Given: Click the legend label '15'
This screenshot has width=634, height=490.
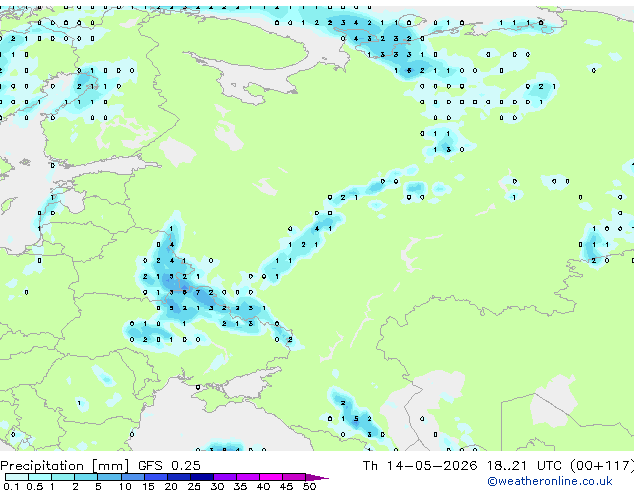Looking at the screenshot, I should 148,486.
